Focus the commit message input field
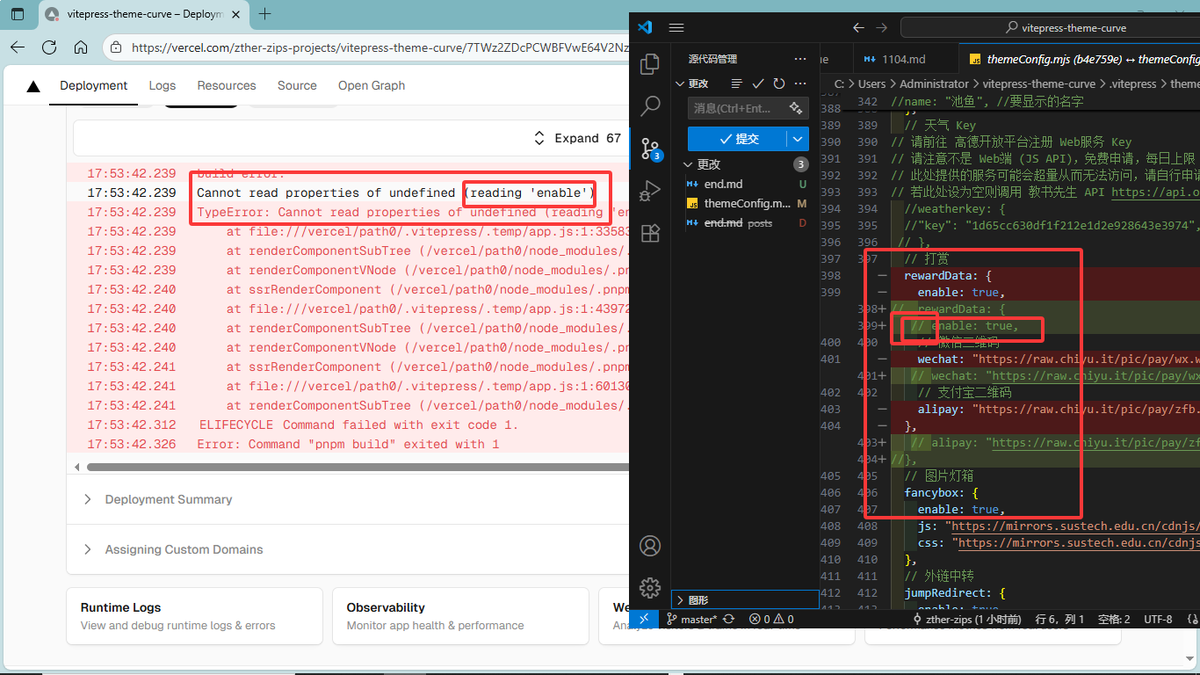 [x=736, y=108]
